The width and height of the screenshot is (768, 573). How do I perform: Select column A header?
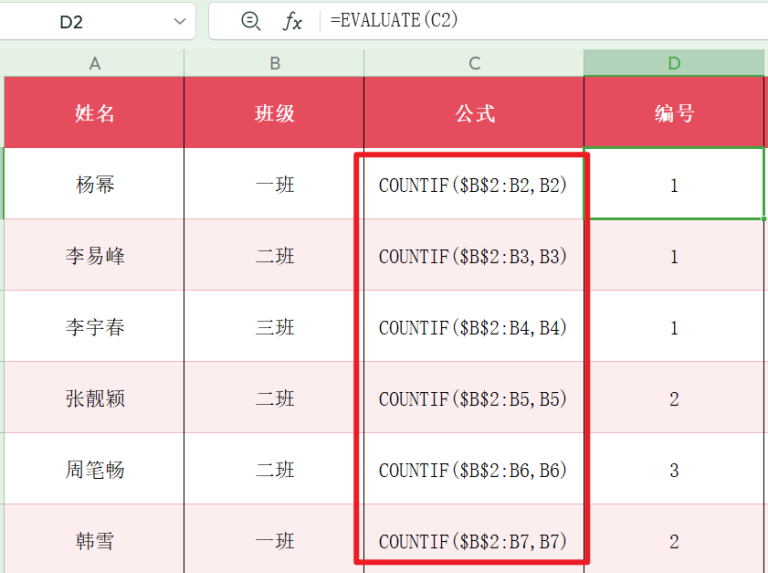(95, 63)
